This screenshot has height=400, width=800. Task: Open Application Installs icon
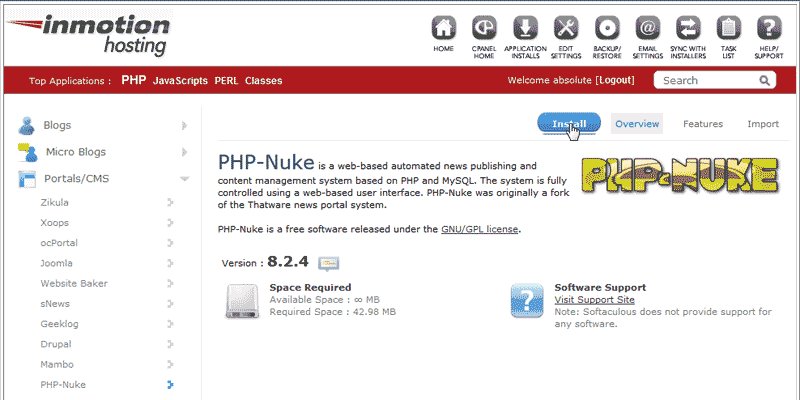pos(525,28)
